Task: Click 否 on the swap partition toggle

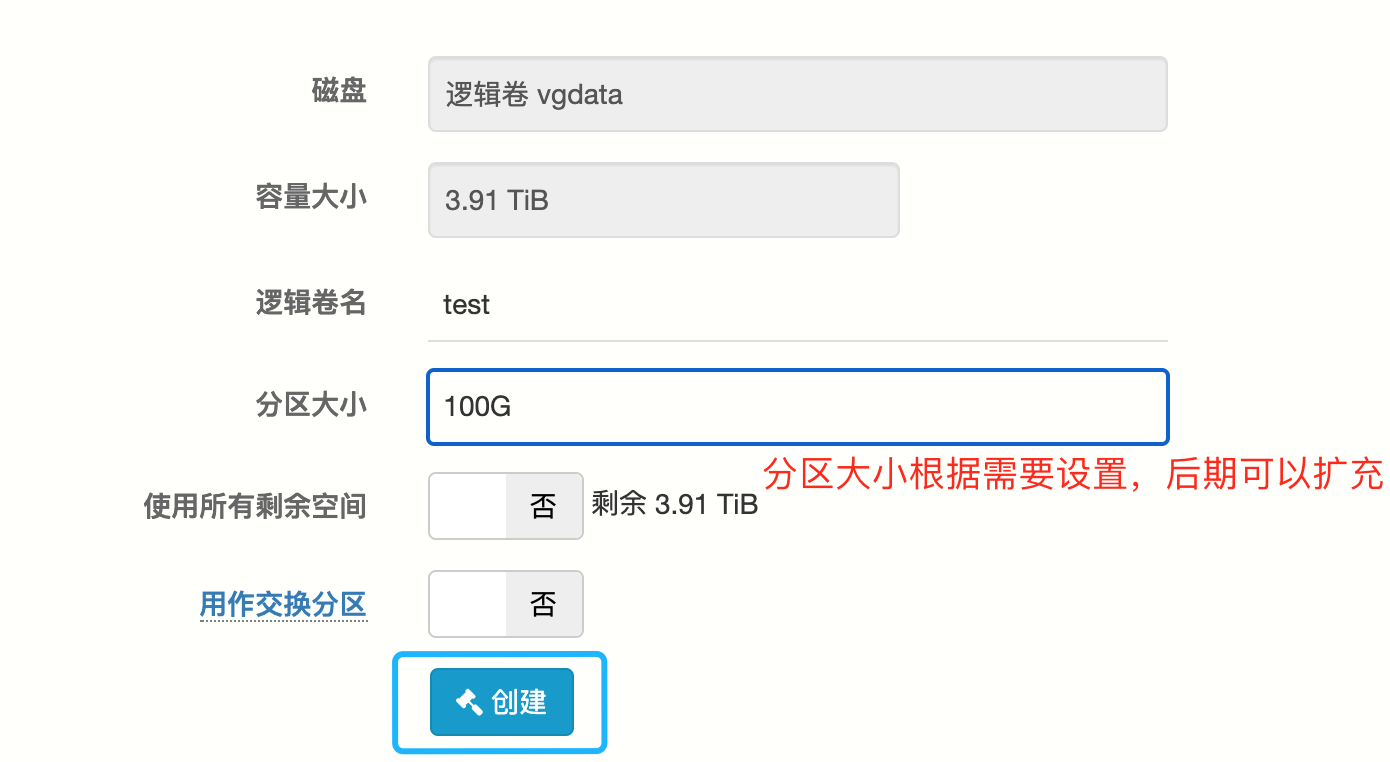Action: click(543, 604)
